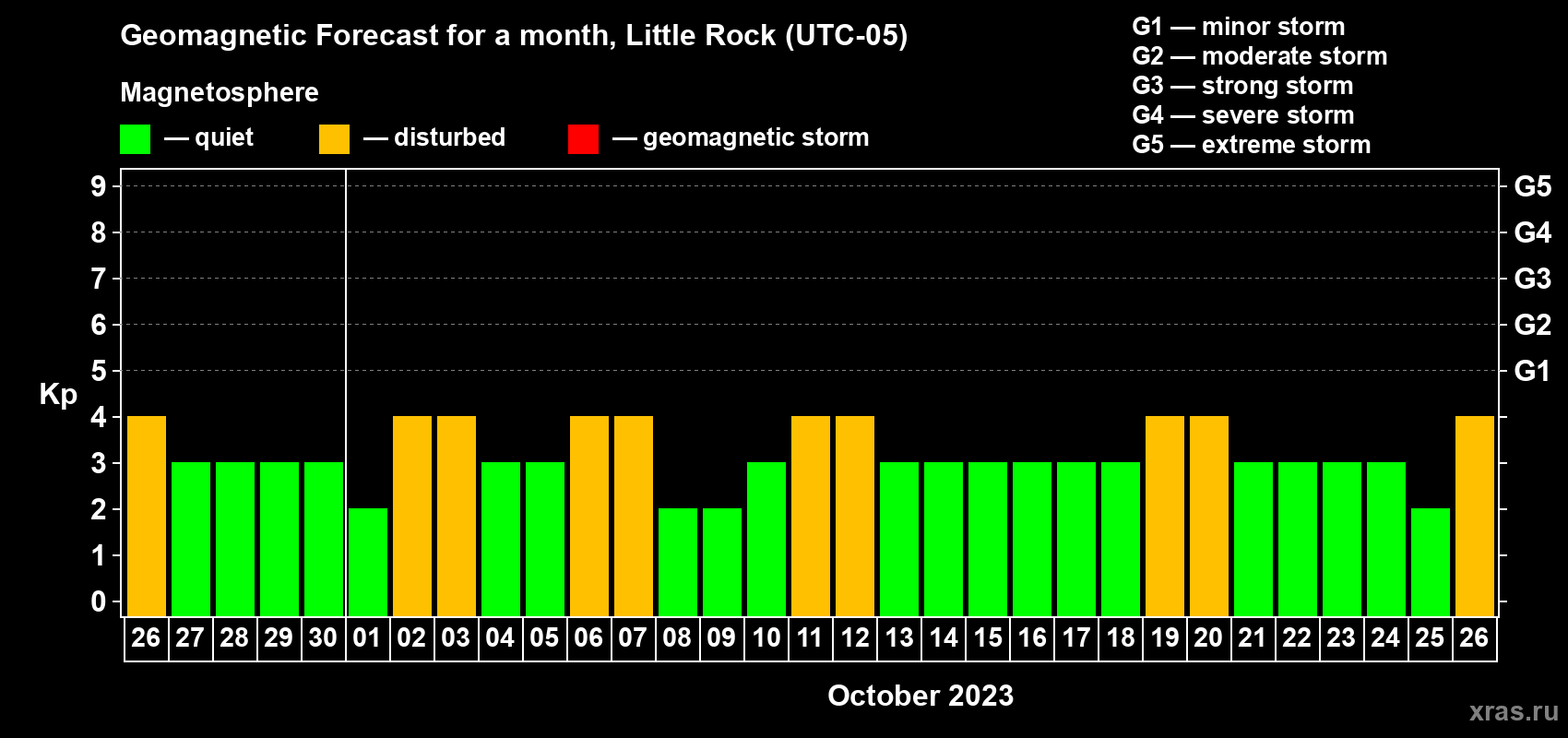Click the orange bar for October 02
The height and width of the screenshot is (738, 1568).
coord(412,517)
